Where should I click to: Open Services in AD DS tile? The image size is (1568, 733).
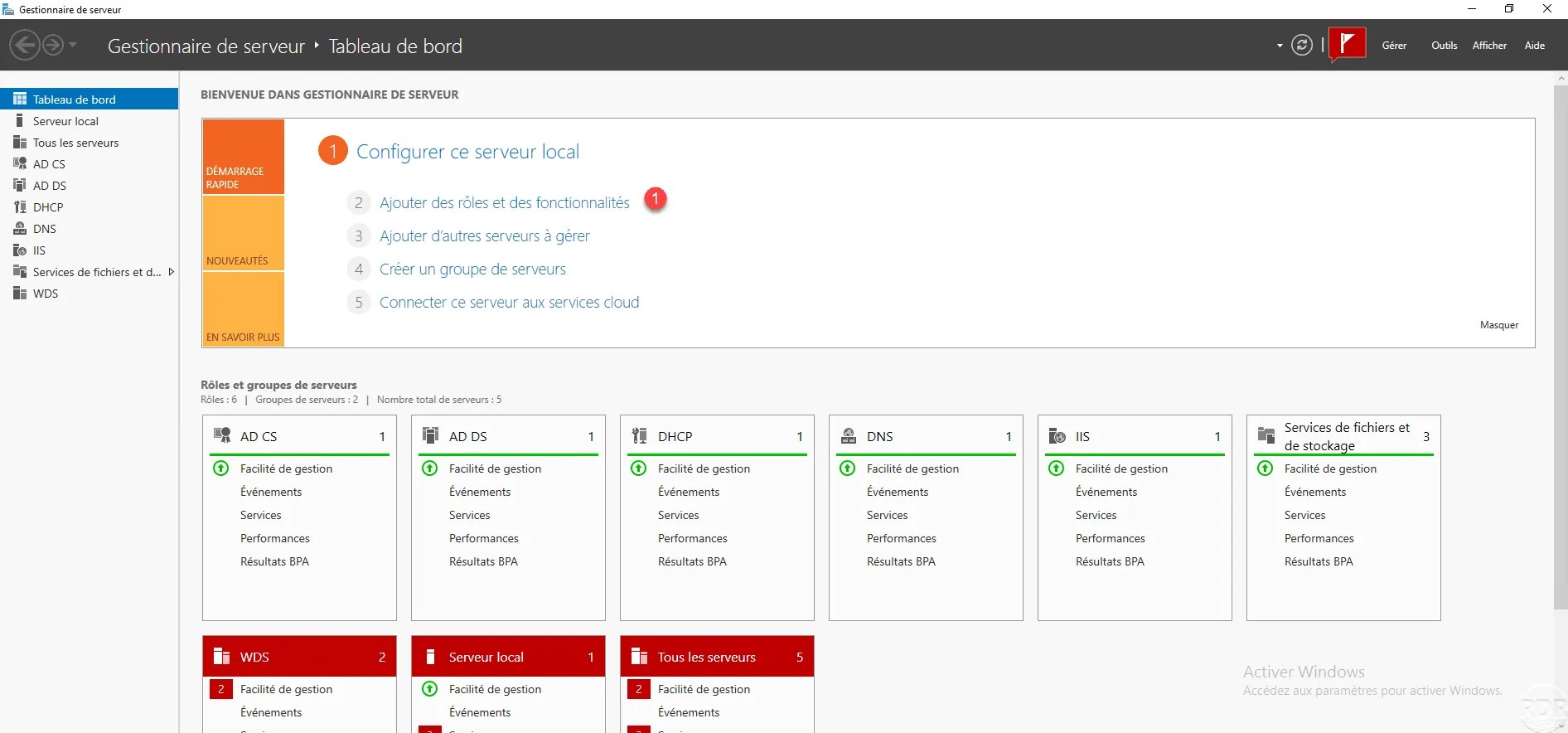pos(470,515)
